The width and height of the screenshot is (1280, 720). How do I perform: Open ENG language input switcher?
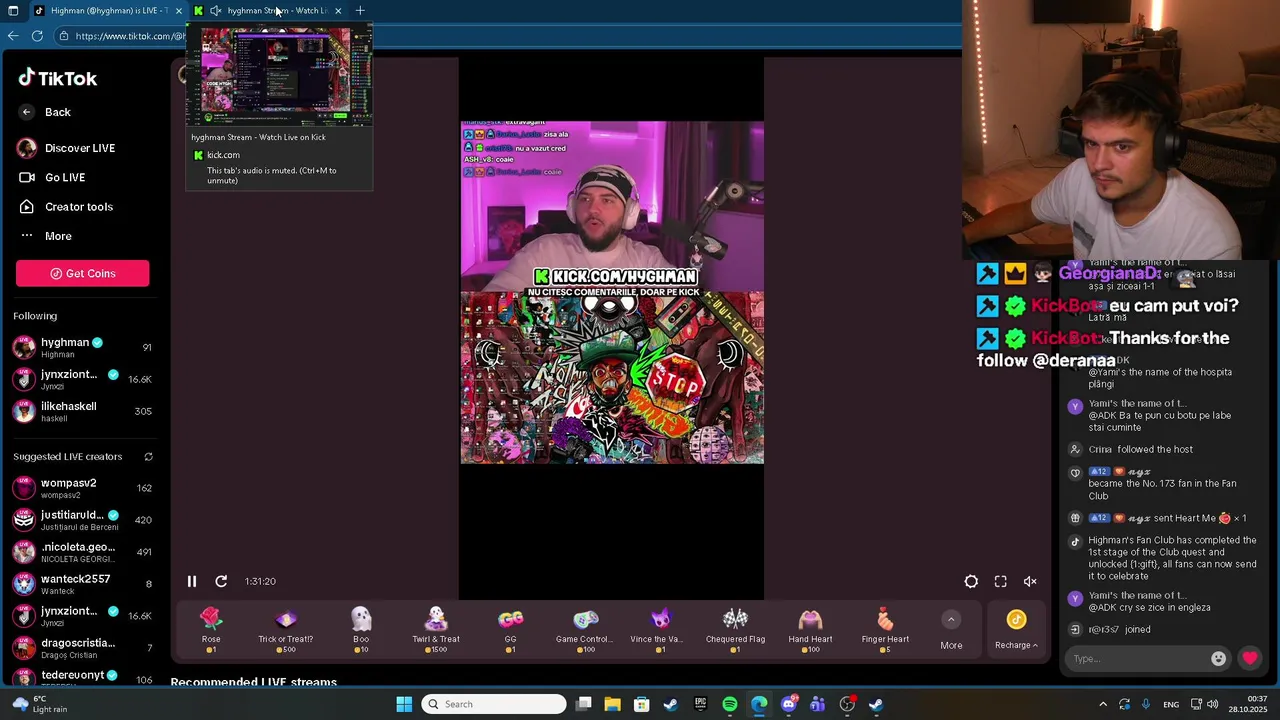click(1171, 704)
